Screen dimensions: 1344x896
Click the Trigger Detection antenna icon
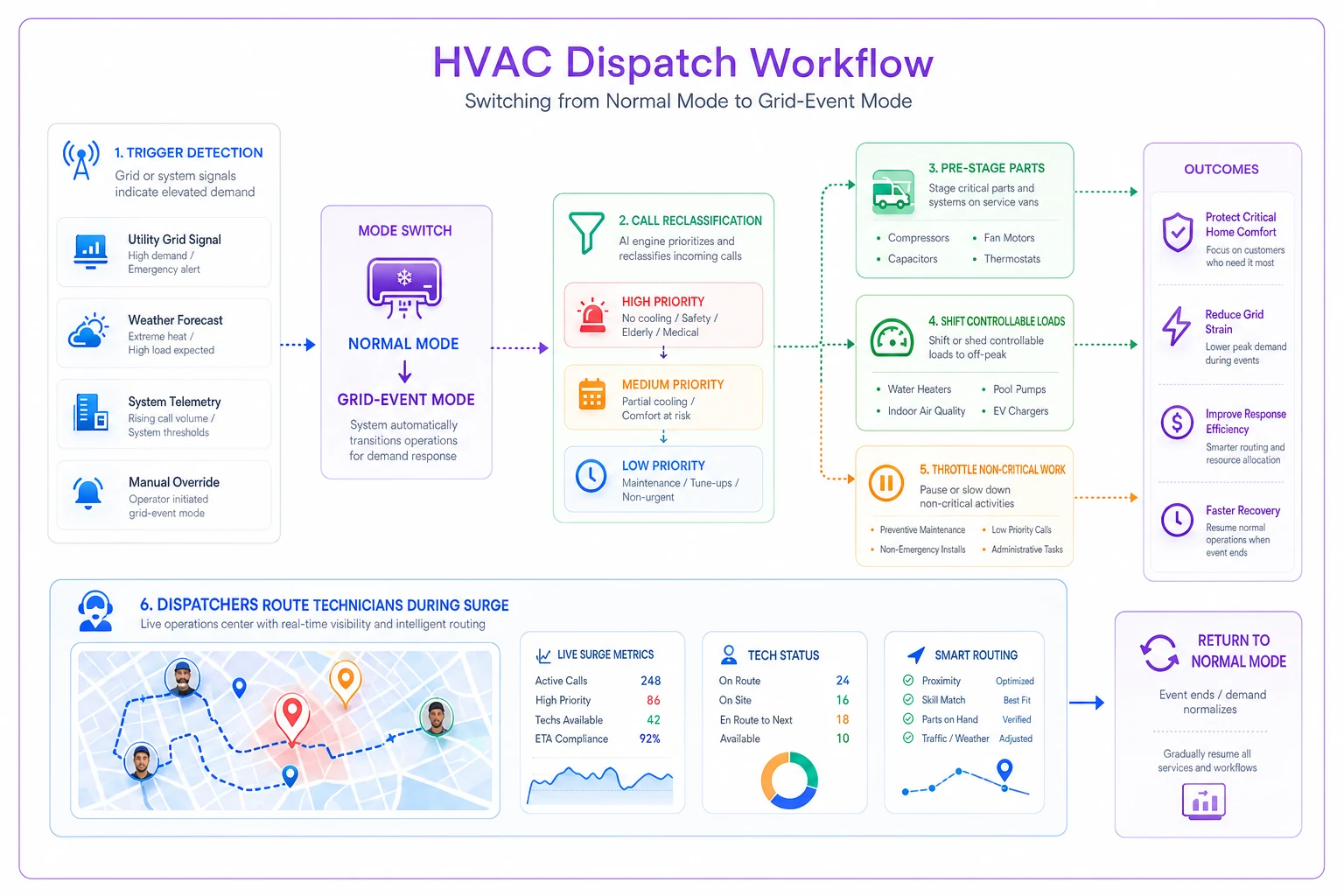81,160
